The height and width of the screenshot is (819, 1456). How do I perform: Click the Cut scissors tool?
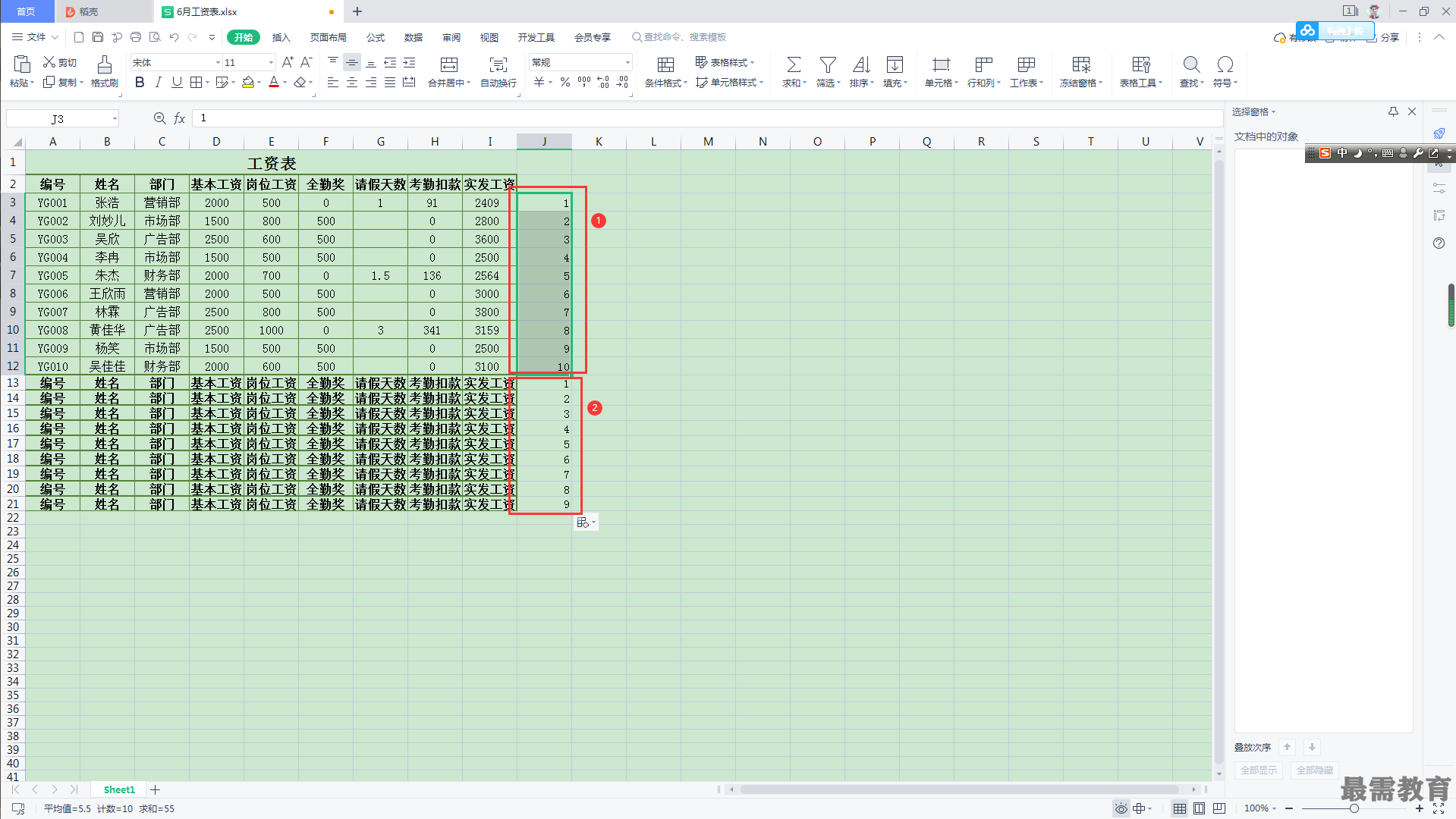tap(59, 63)
